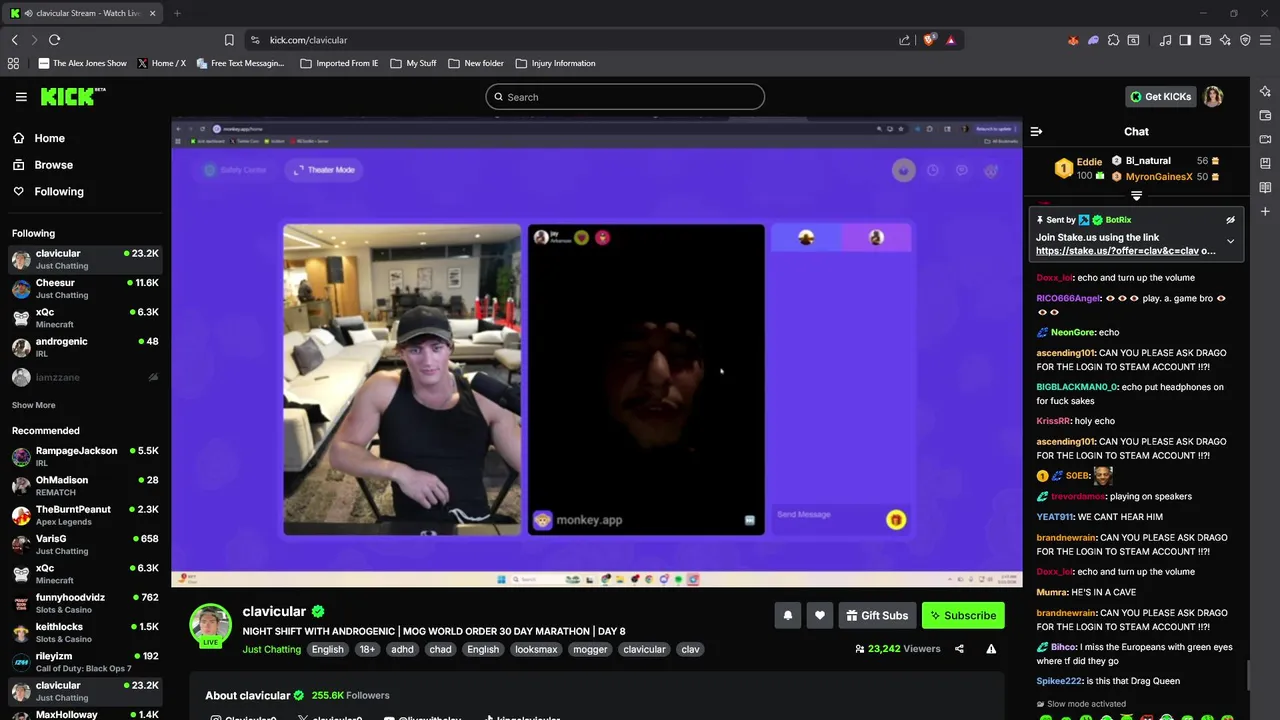
Task: Bookmark this page icon
Action: (x=229, y=40)
